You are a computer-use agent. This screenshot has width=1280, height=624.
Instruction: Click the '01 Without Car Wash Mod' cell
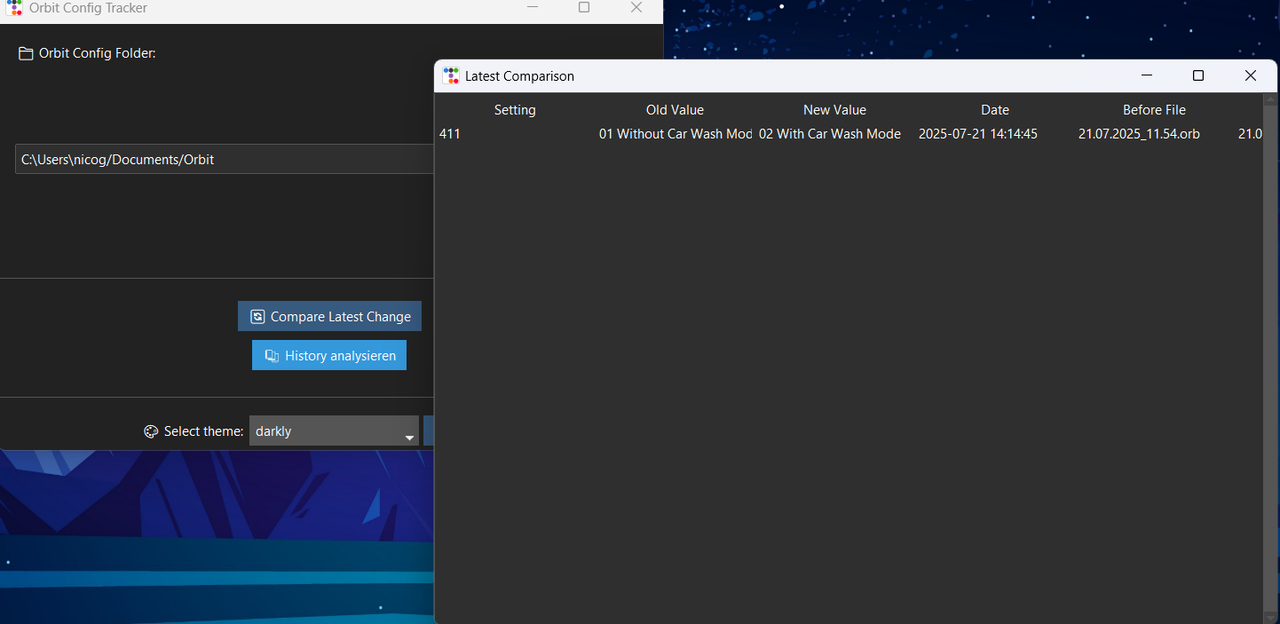pos(675,134)
